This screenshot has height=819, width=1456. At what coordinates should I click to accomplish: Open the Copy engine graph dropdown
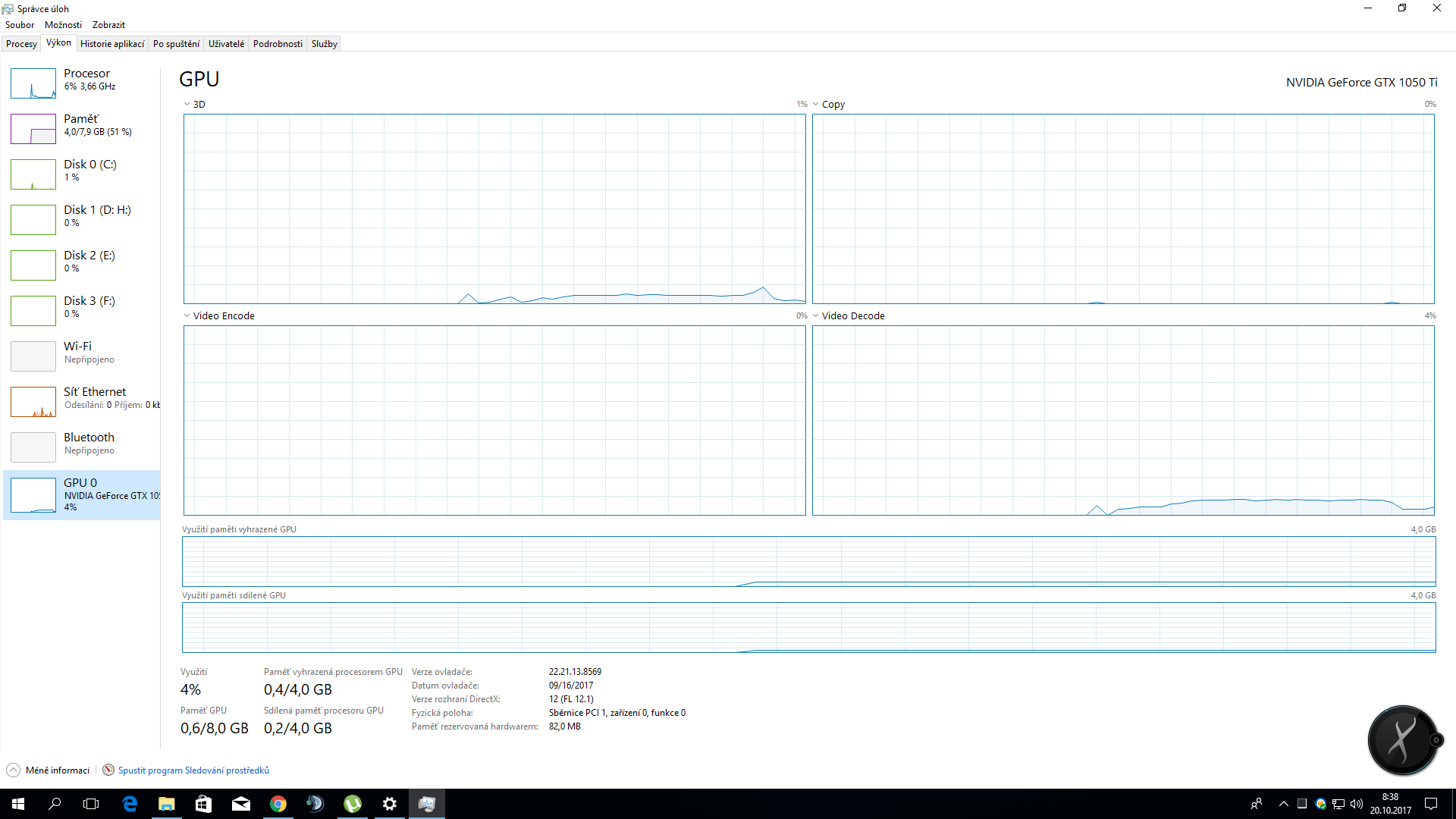point(816,105)
